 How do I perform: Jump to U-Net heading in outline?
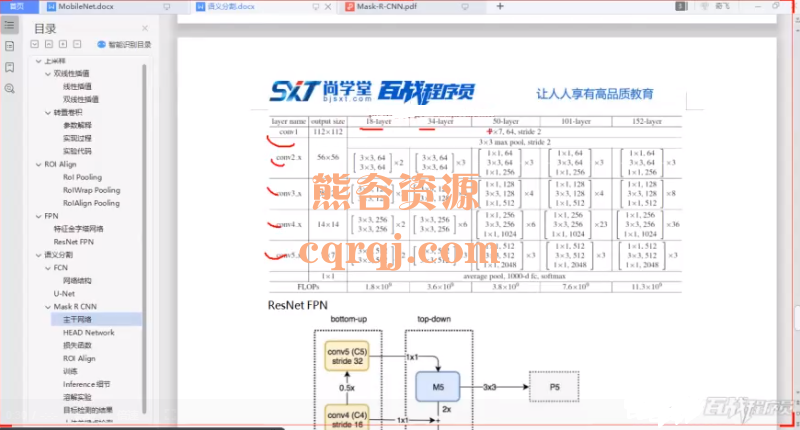pos(64,294)
